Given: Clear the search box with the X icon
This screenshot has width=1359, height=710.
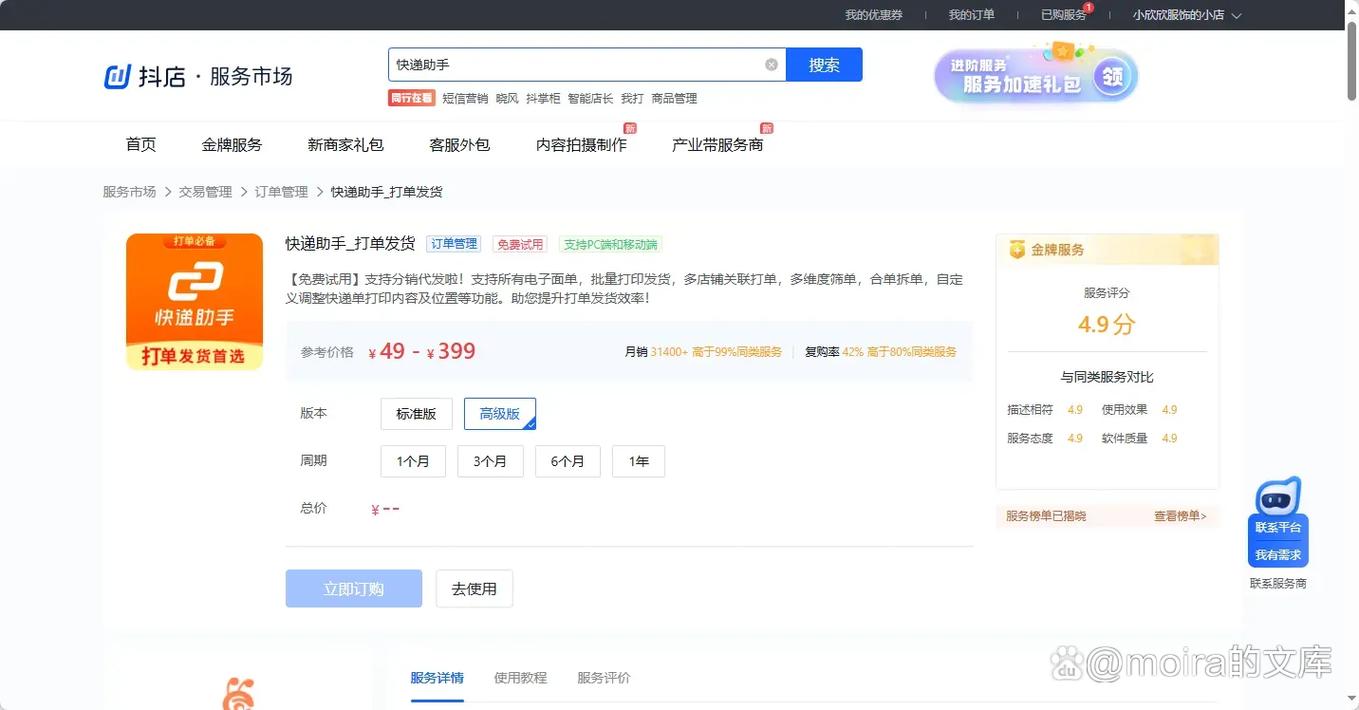Looking at the screenshot, I should [771, 65].
